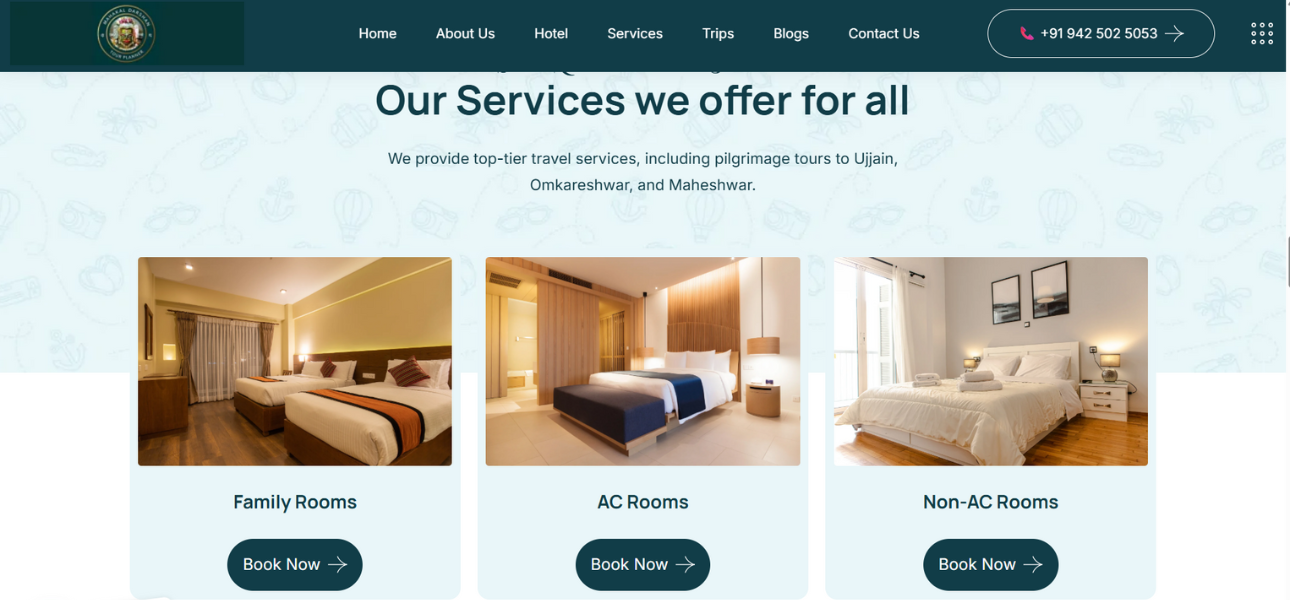View the Non-AC Rooms photo

991,361
